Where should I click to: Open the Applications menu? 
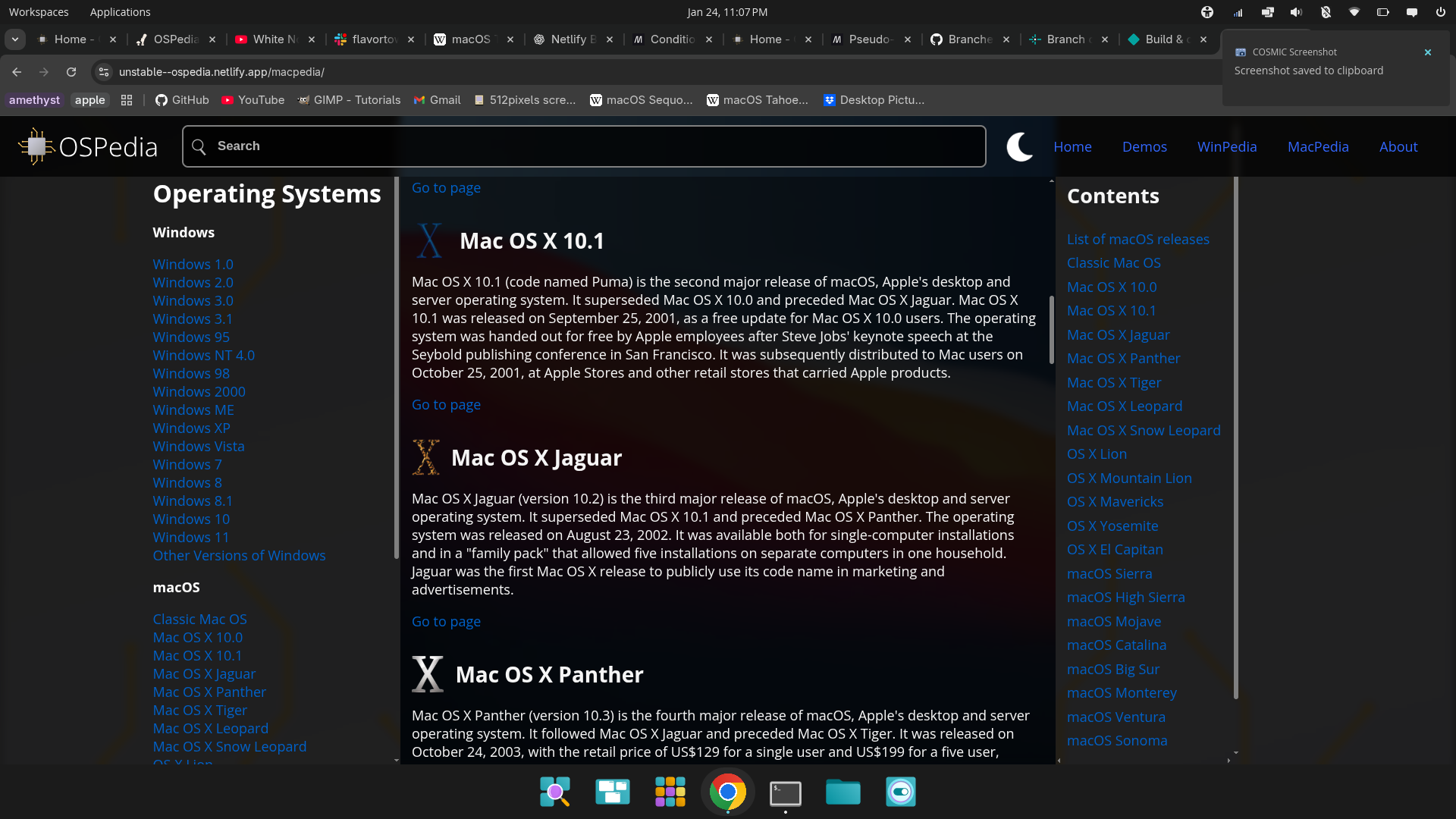120,12
